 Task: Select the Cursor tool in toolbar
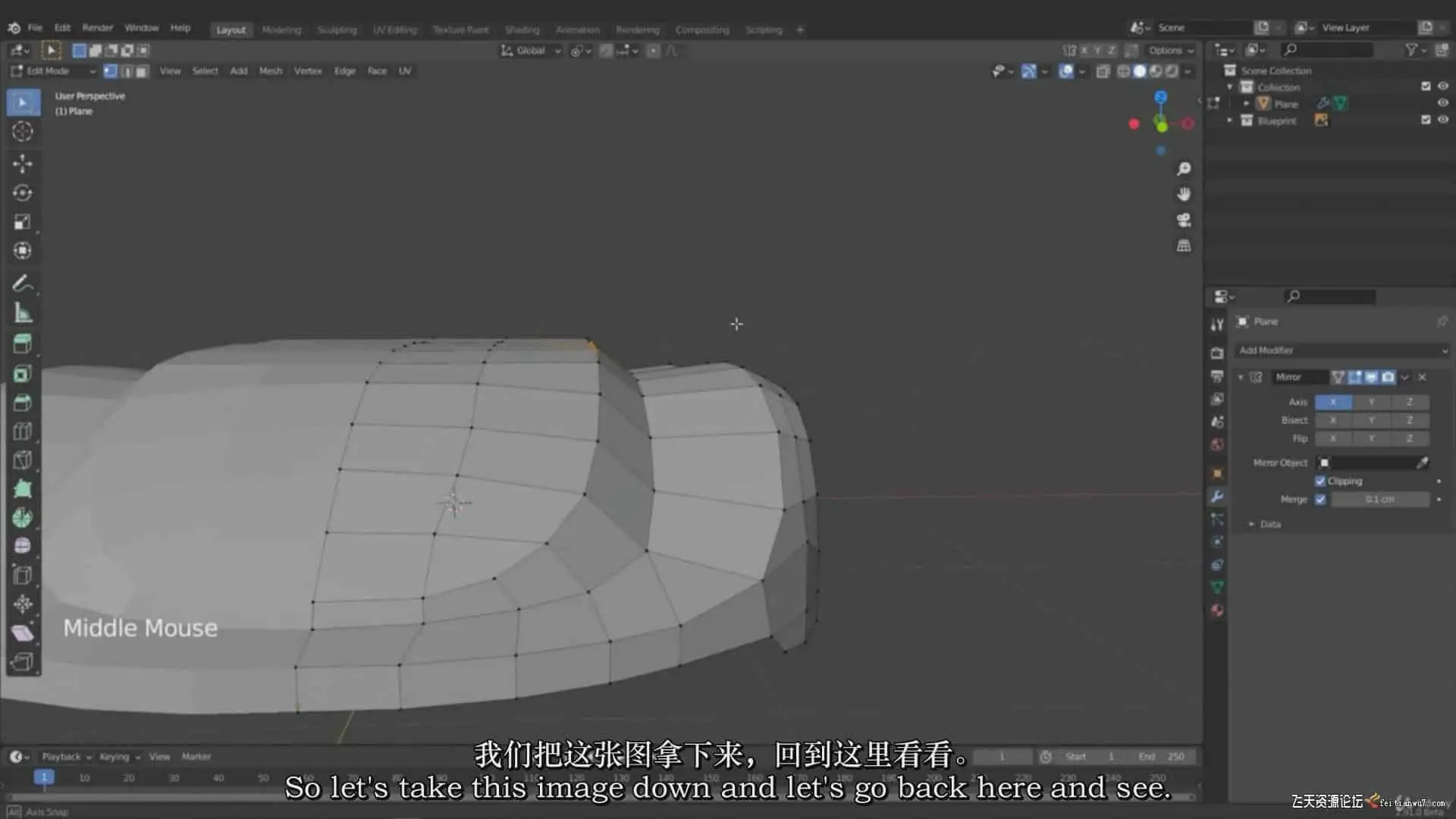[23, 131]
